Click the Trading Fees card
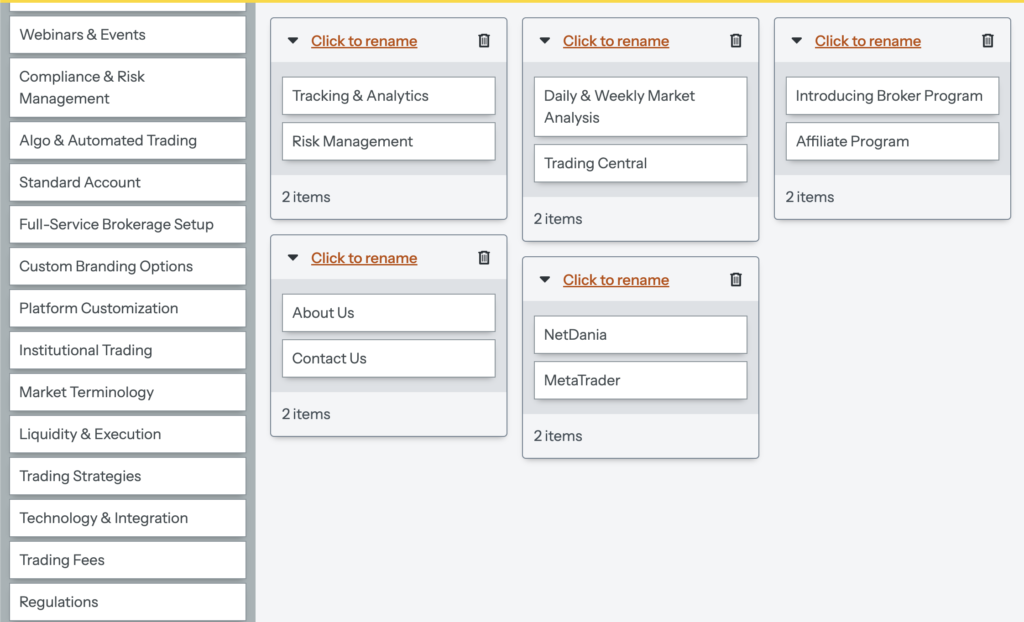Image resolution: width=1024 pixels, height=622 pixels. (x=127, y=561)
